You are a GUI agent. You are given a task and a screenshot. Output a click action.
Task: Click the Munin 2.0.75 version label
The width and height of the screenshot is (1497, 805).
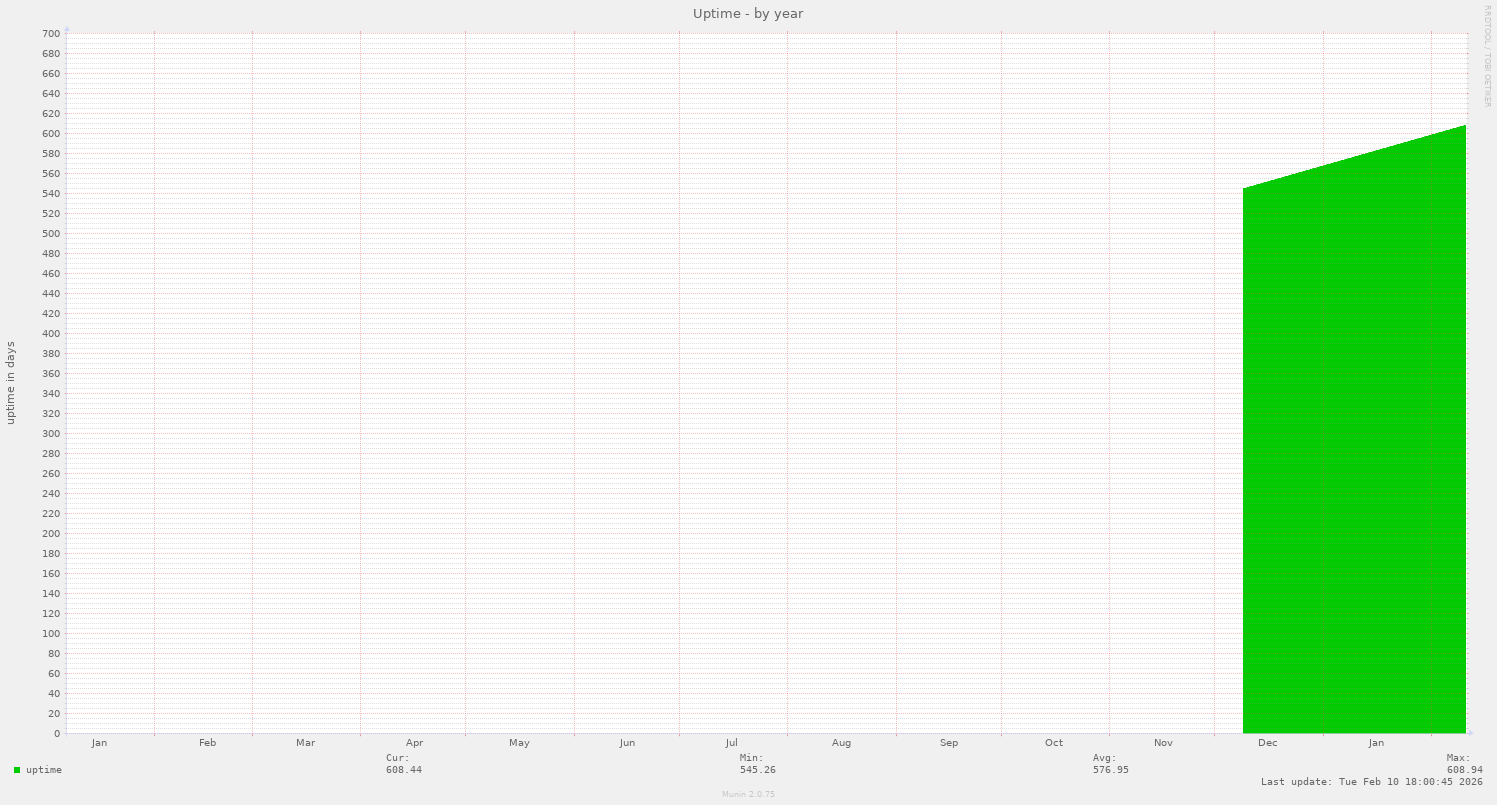coord(747,794)
